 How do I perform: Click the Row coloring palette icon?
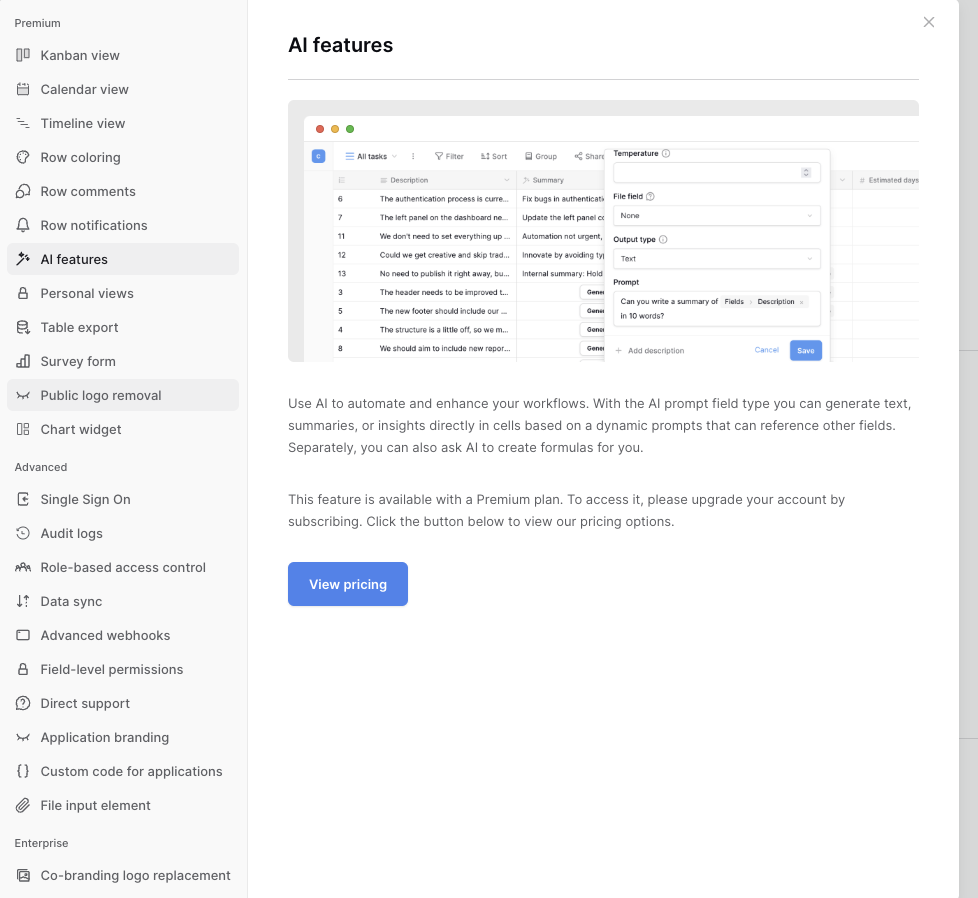pyautogui.click(x=23, y=157)
